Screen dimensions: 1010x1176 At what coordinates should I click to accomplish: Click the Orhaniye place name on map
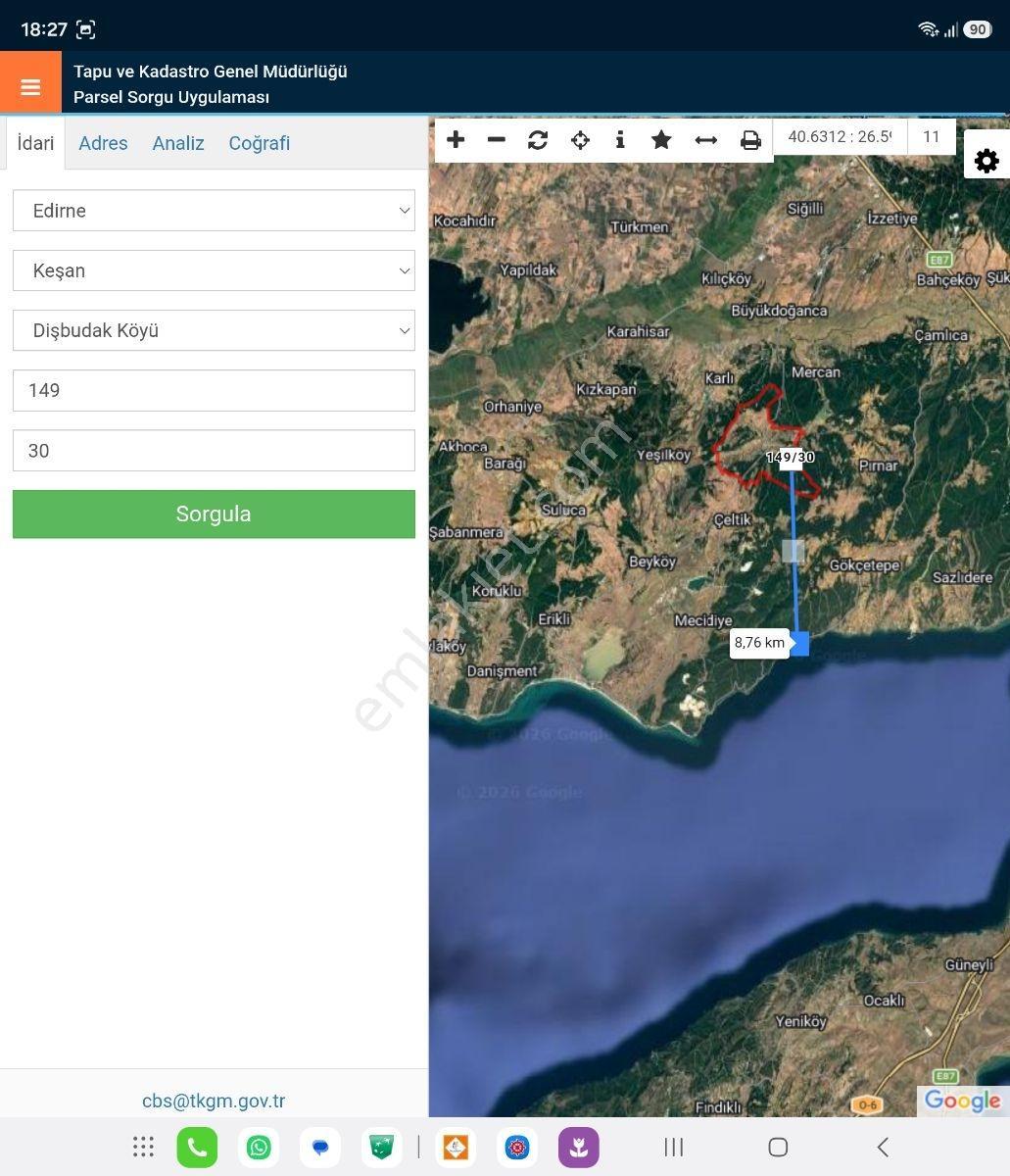click(x=512, y=407)
